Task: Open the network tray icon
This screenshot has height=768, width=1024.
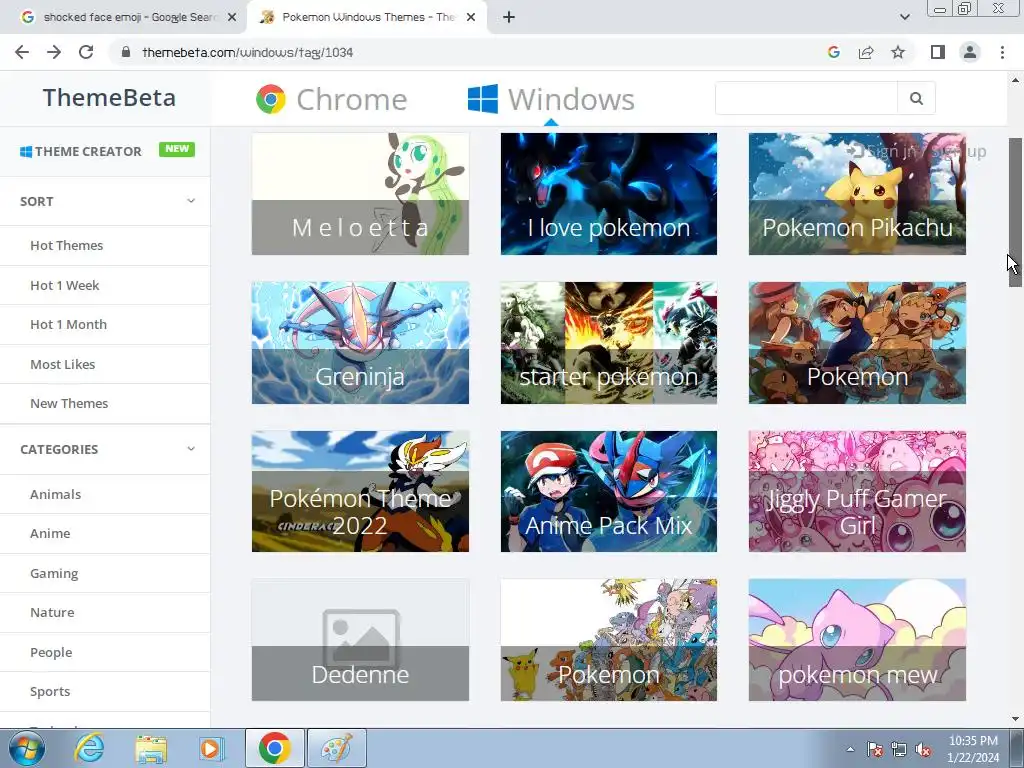Action: 899,749
